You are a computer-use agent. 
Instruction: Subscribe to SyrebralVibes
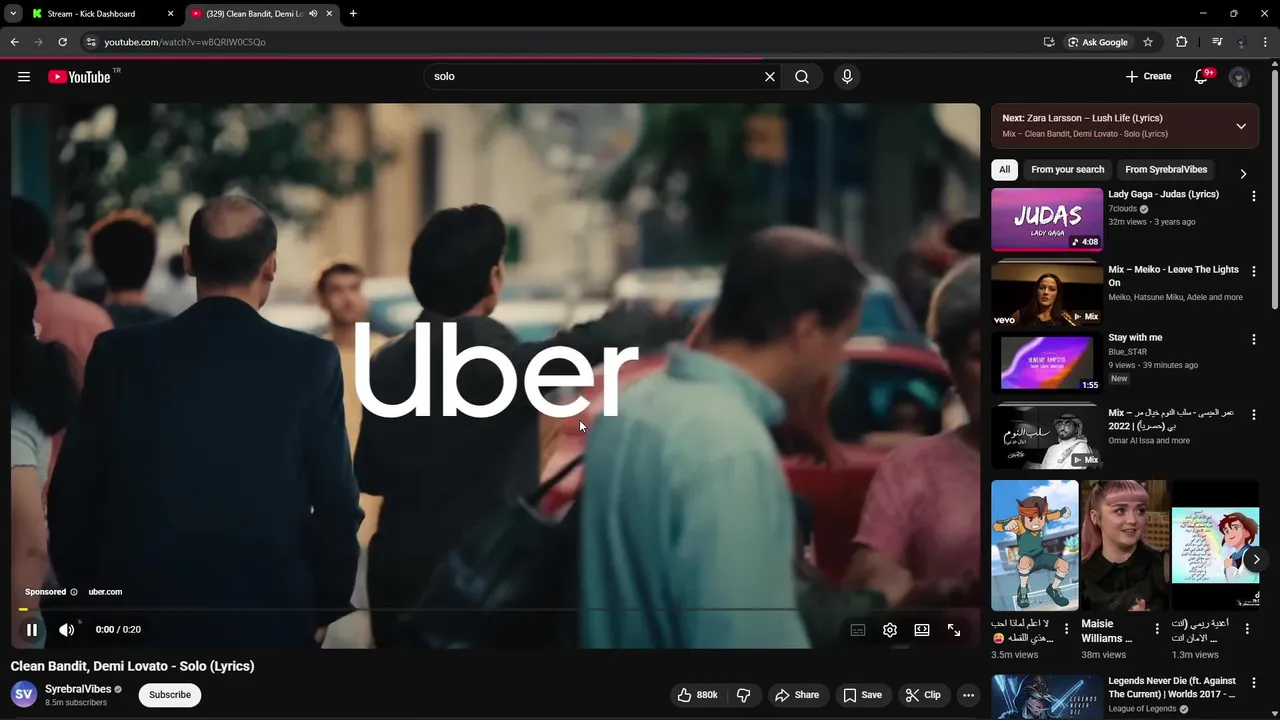point(170,695)
